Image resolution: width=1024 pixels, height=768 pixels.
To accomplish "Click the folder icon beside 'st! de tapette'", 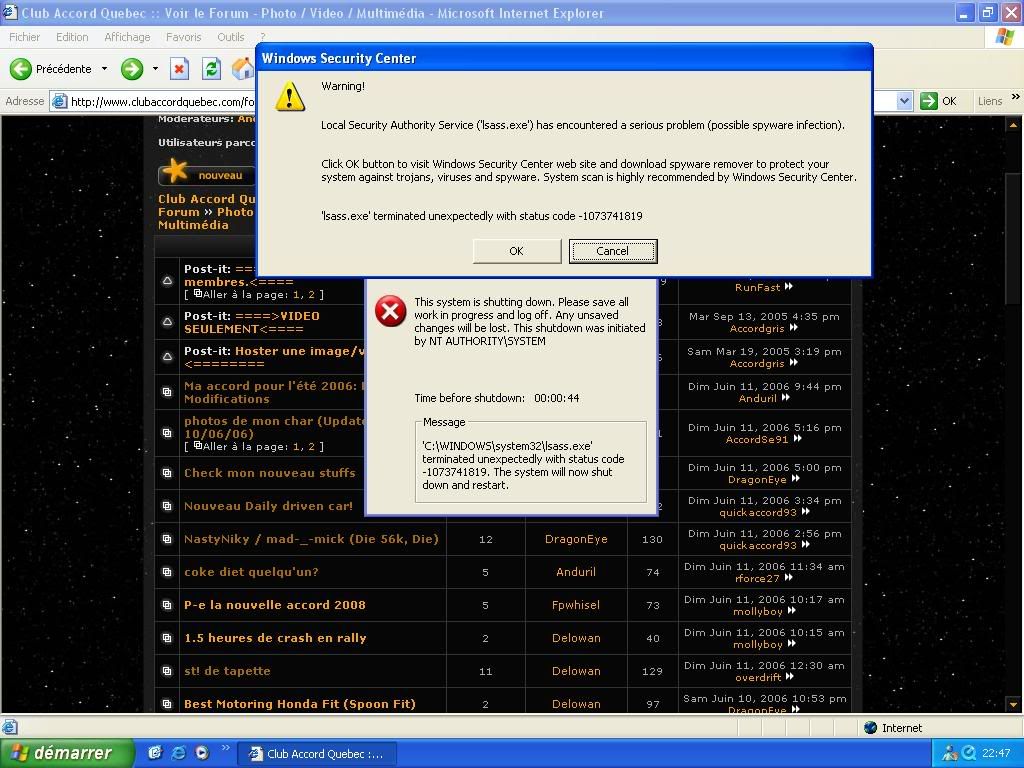I will 167,671.
